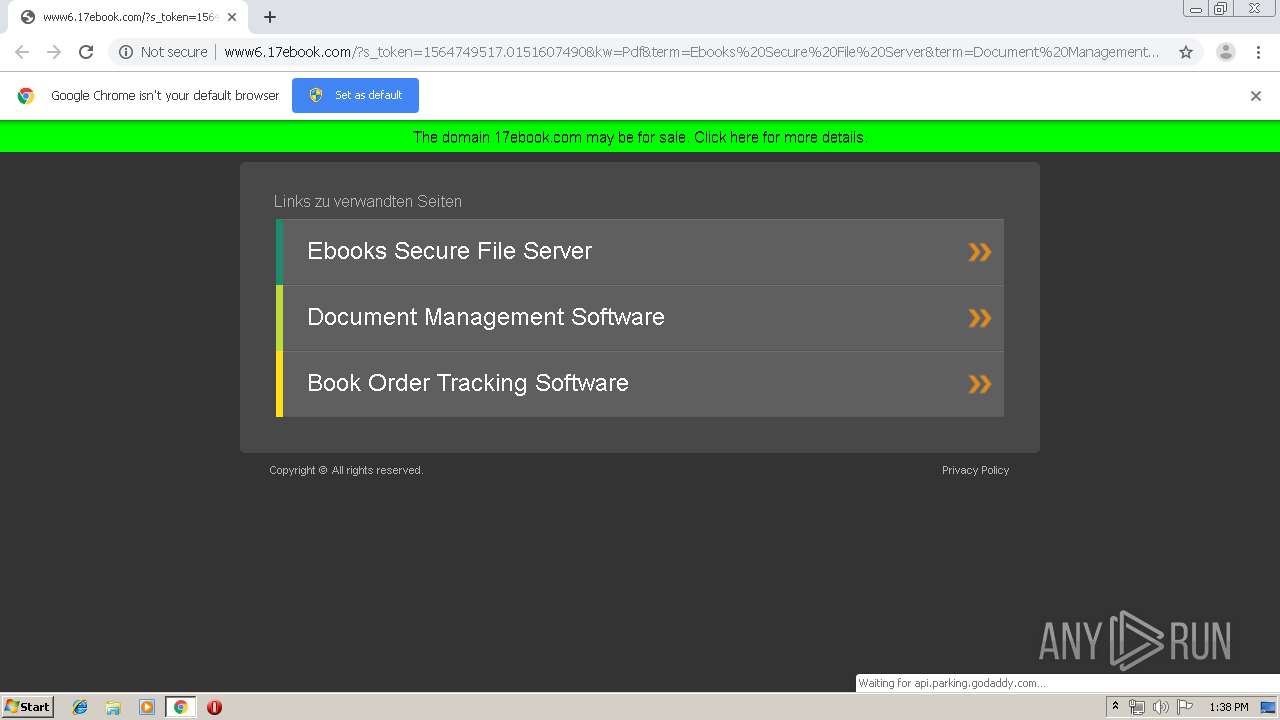
Task: Click arrows next to Document Management Software
Action: click(980, 318)
